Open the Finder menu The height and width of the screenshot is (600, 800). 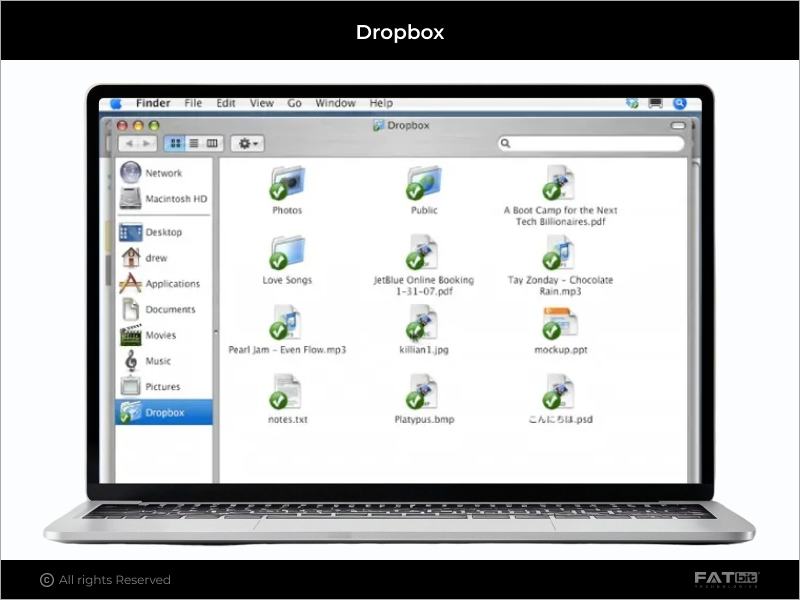coord(153,103)
